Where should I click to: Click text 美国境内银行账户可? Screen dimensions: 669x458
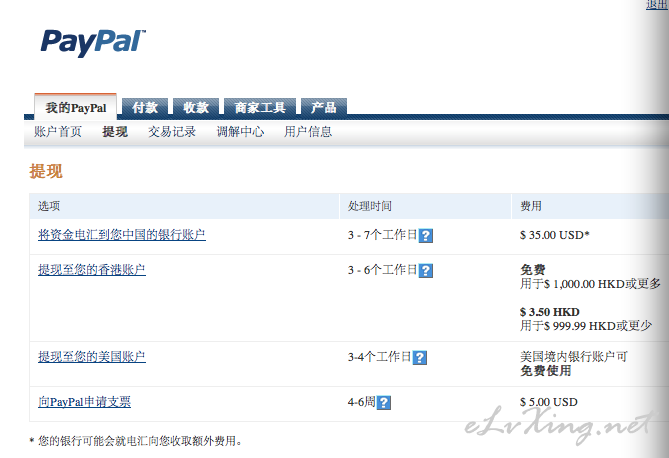pyautogui.click(x=573, y=357)
